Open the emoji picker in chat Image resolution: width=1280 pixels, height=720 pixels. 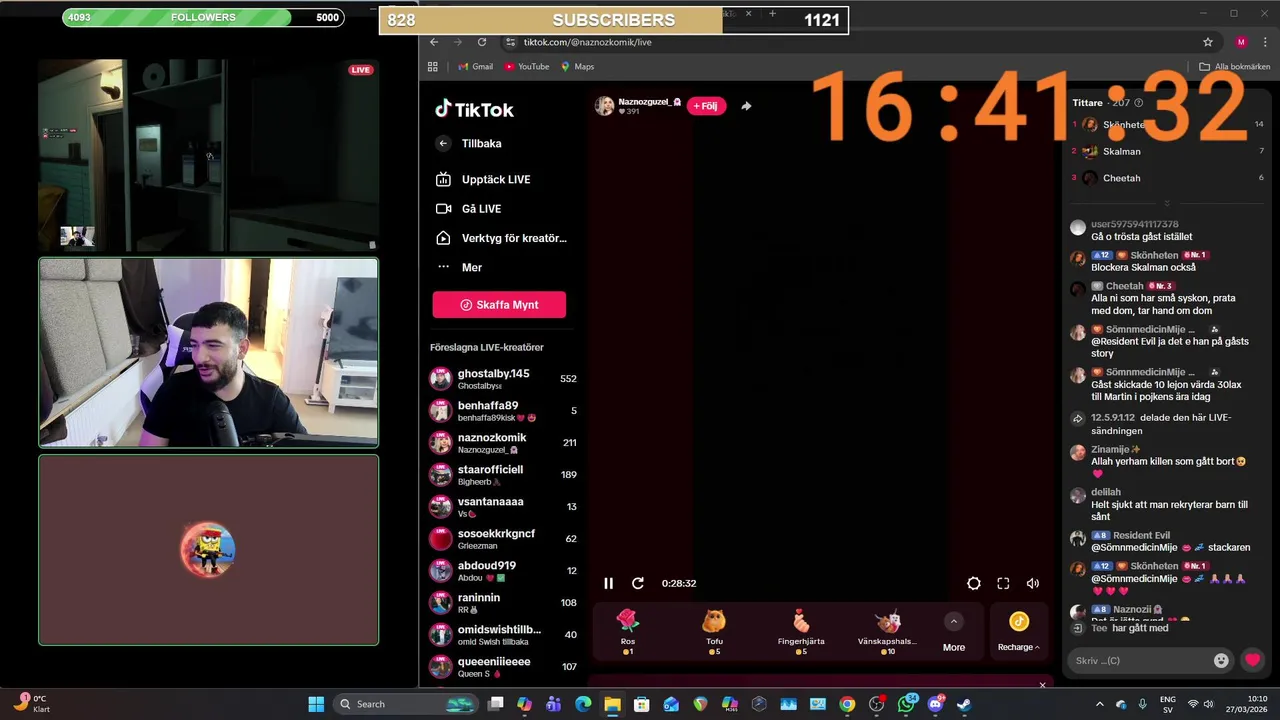[1221, 660]
